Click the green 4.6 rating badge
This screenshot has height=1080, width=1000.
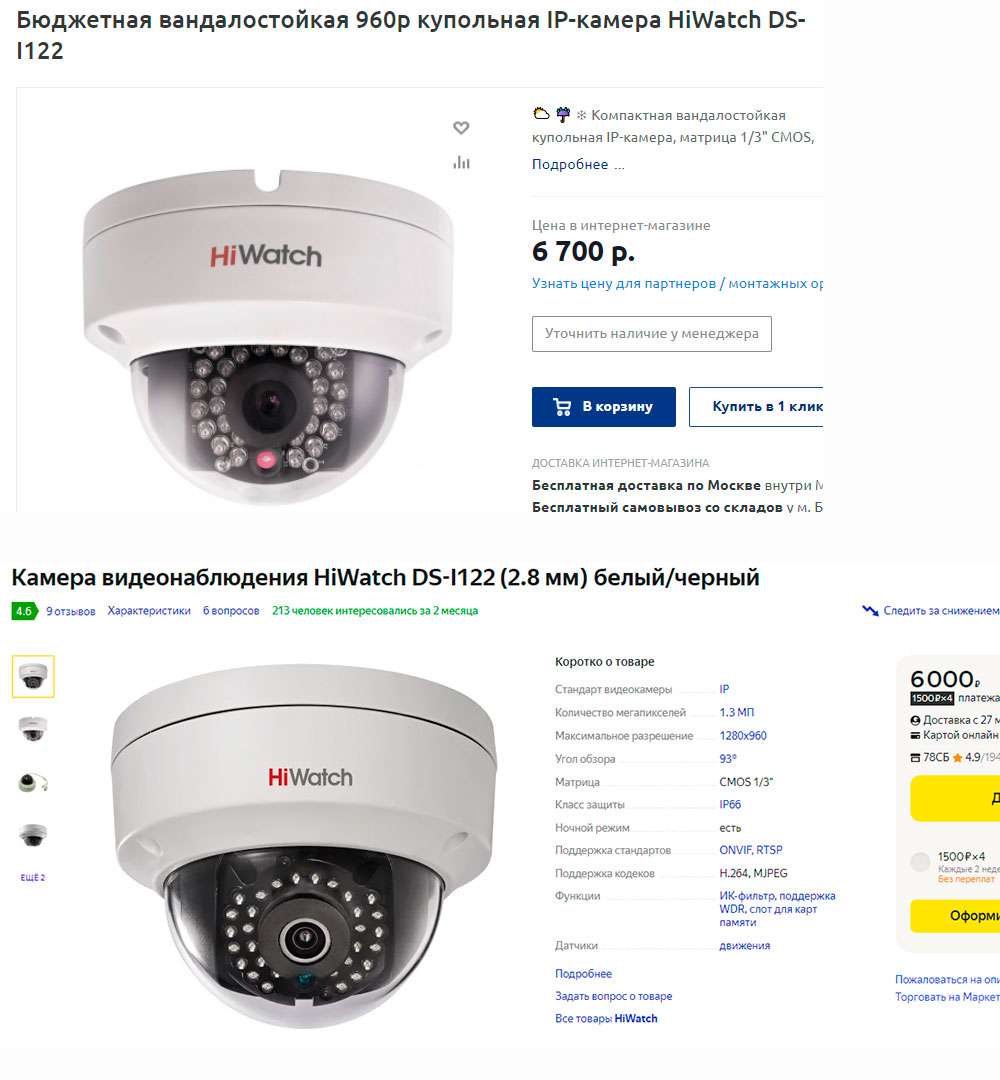click(24, 611)
